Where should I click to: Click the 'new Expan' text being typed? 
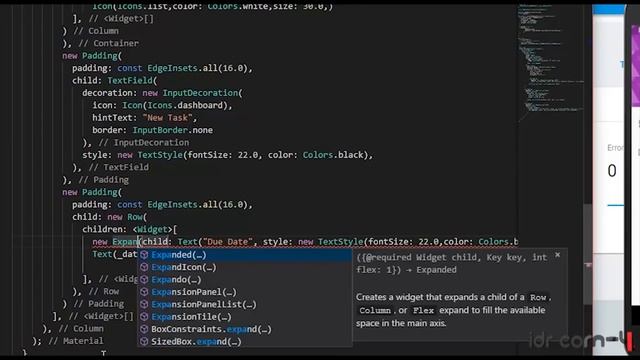coord(115,242)
